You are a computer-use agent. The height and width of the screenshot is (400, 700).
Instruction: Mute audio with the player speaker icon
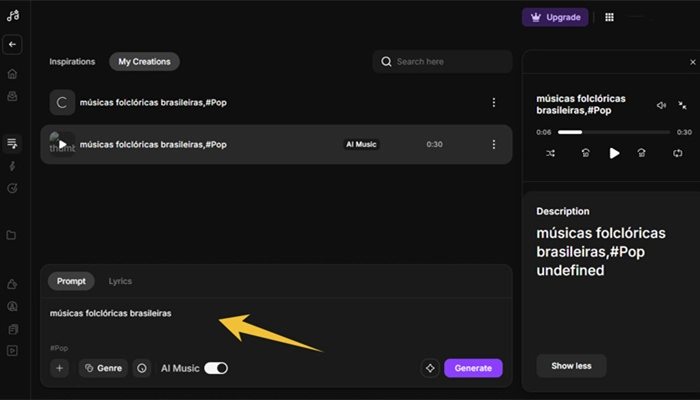point(661,105)
